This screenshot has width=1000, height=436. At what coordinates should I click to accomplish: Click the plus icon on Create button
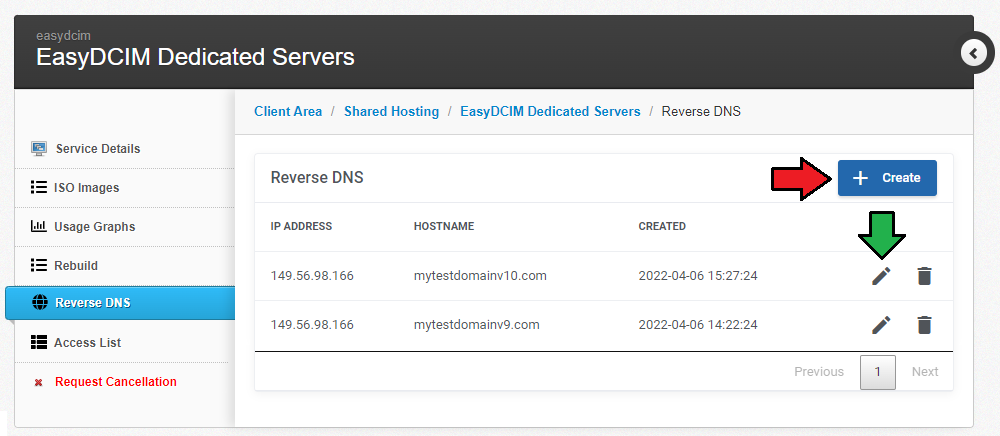[x=860, y=178]
